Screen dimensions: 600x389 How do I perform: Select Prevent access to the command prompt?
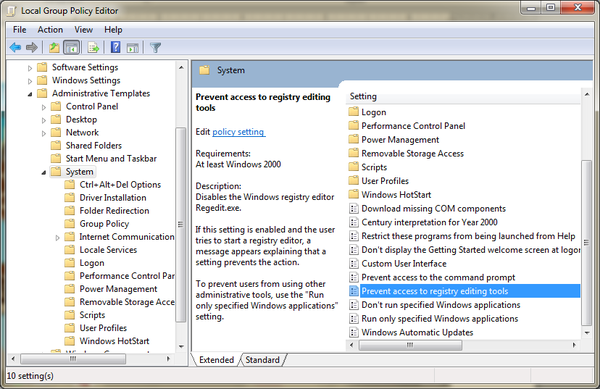(x=438, y=277)
